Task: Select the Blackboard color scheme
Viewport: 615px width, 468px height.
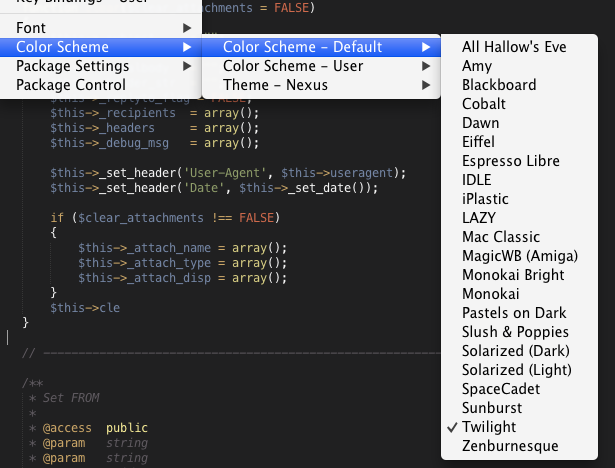Action: (x=519, y=85)
